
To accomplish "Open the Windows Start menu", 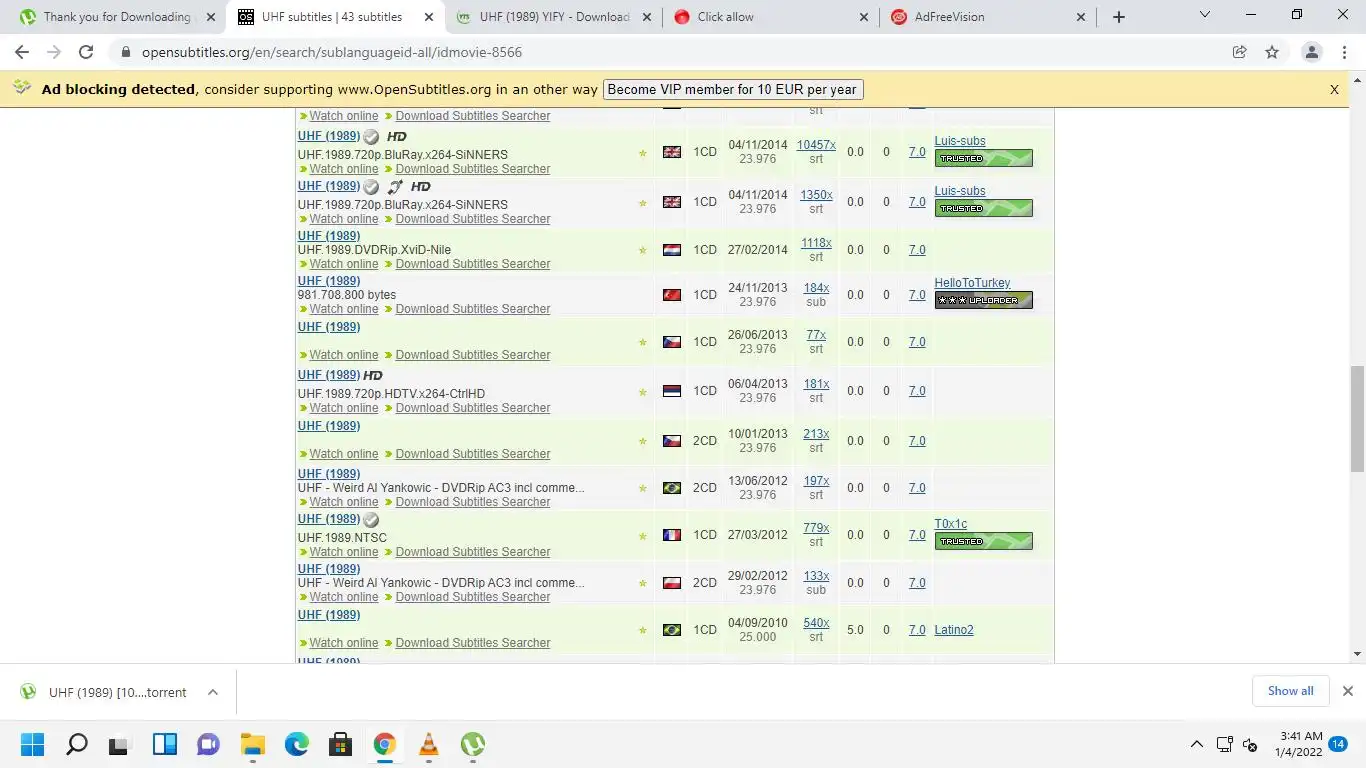I will coord(32,744).
